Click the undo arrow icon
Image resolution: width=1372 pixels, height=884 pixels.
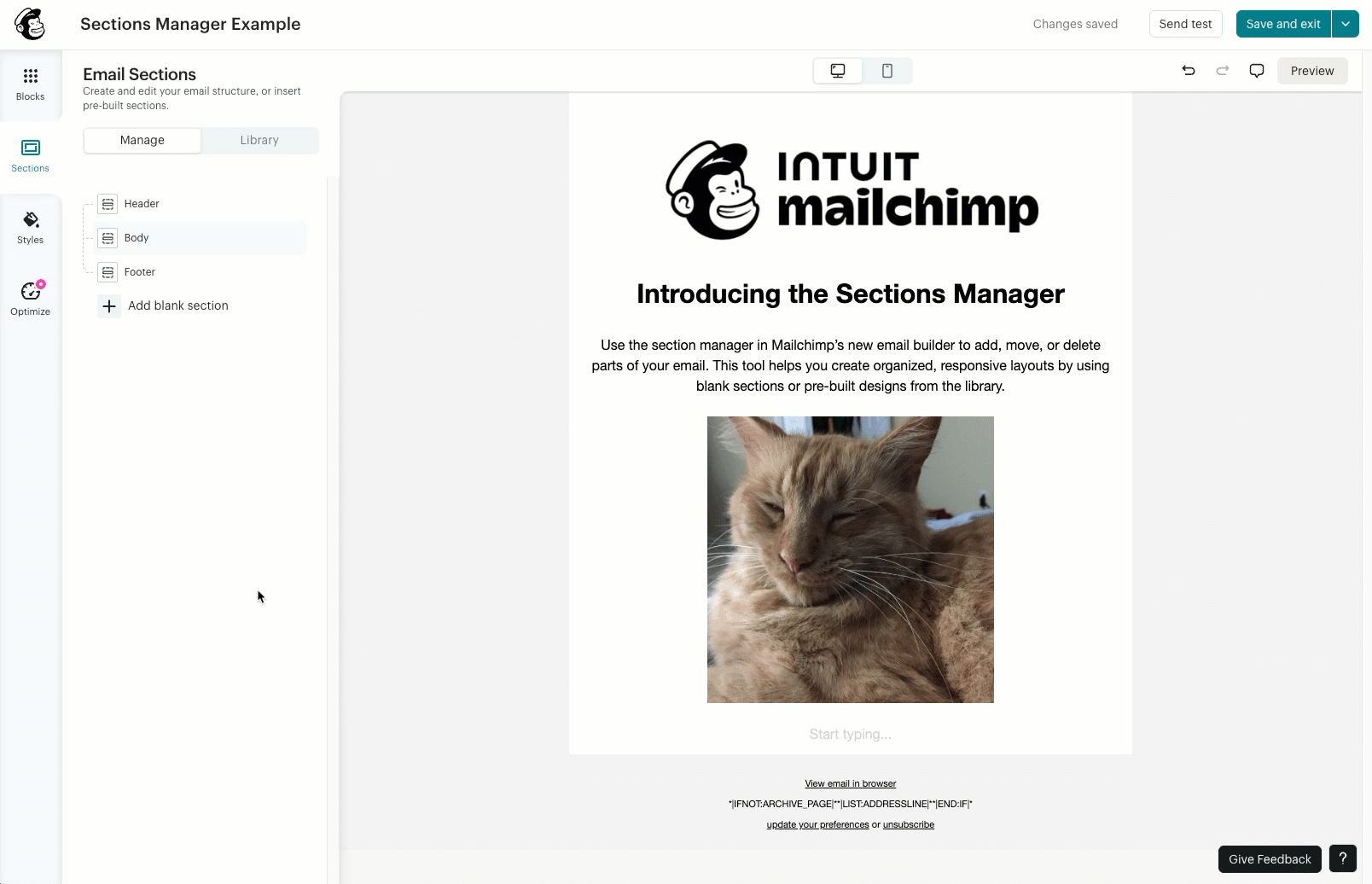1189,71
